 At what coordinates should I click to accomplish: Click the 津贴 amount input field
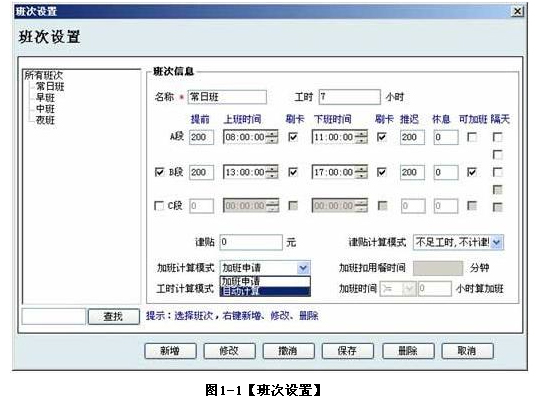[251, 242]
